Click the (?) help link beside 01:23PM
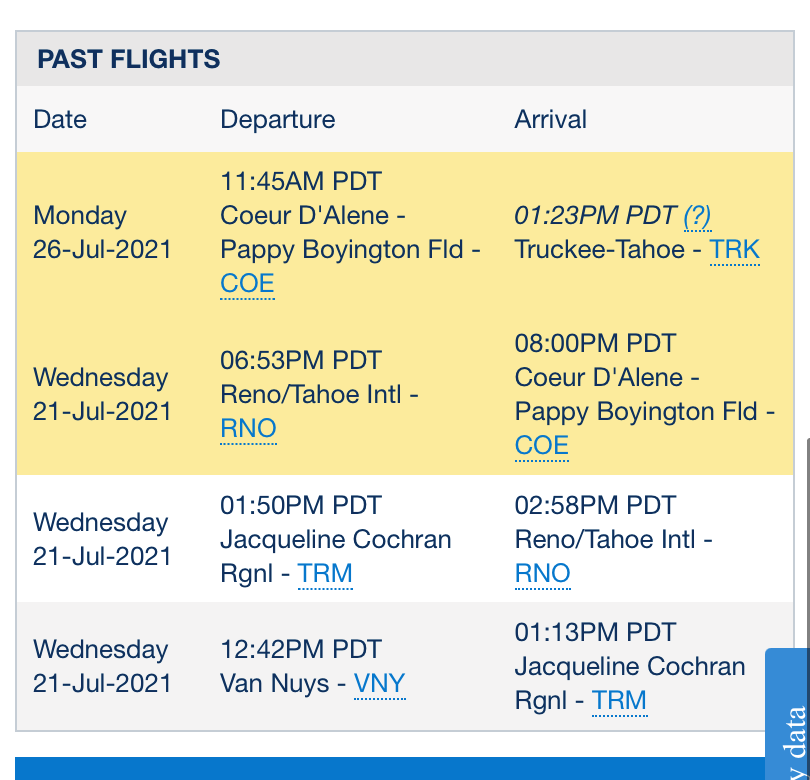The width and height of the screenshot is (810, 780). tap(697, 216)
